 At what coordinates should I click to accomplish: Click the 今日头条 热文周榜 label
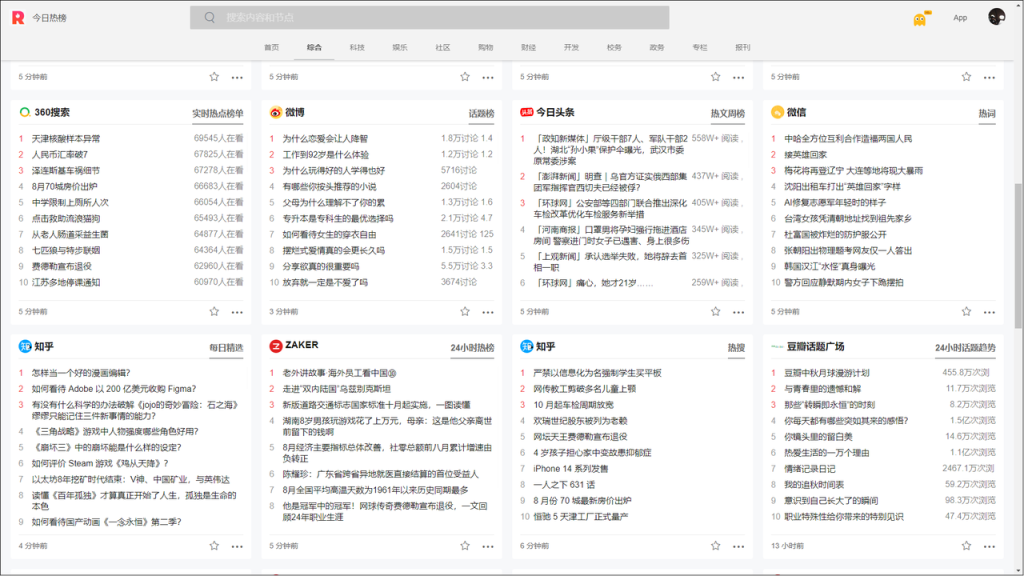pos(728,114)
